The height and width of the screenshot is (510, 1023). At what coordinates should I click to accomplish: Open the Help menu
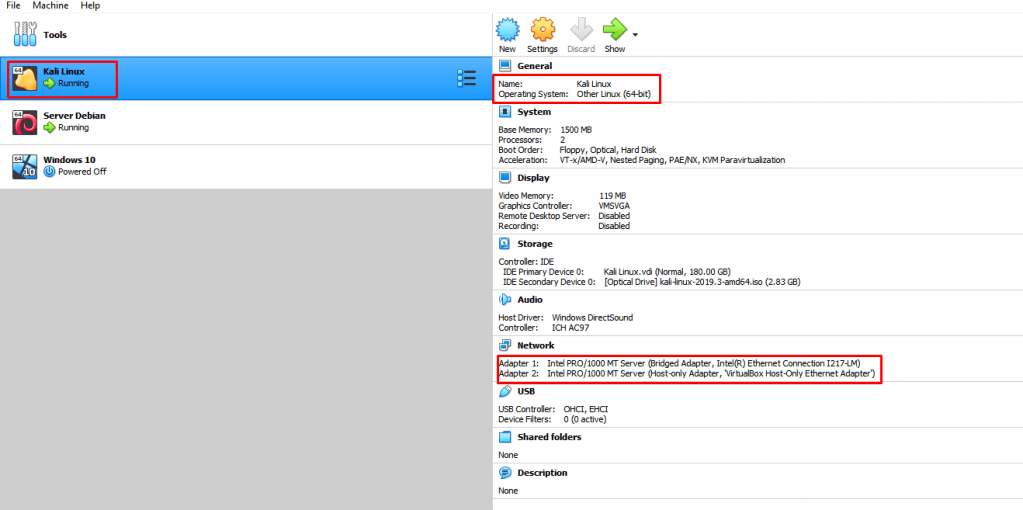coord(90,6)
